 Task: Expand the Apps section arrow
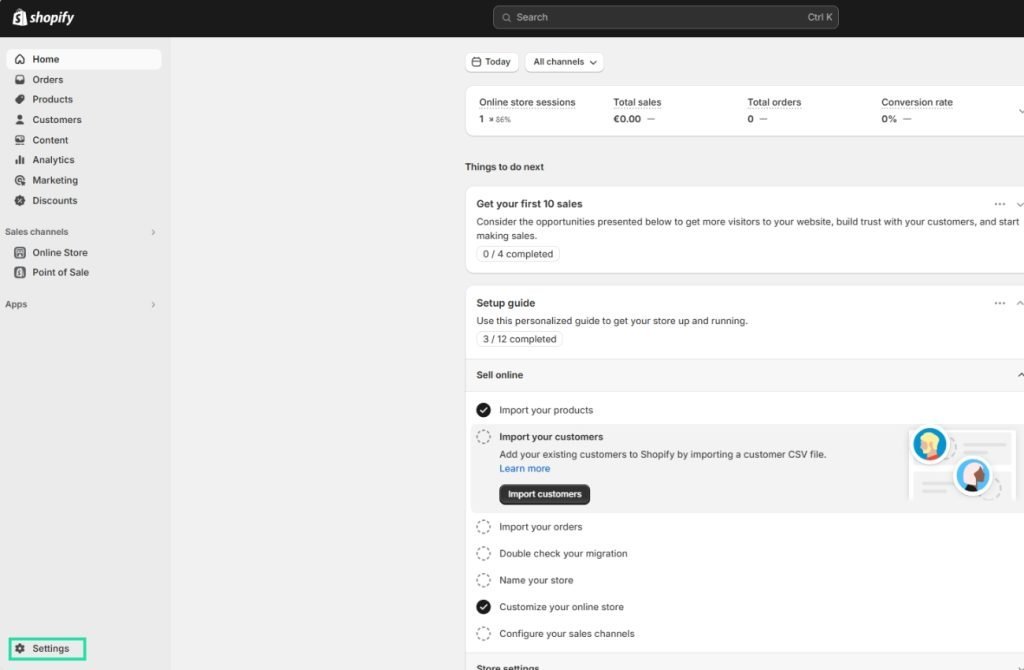click(153, 304)
